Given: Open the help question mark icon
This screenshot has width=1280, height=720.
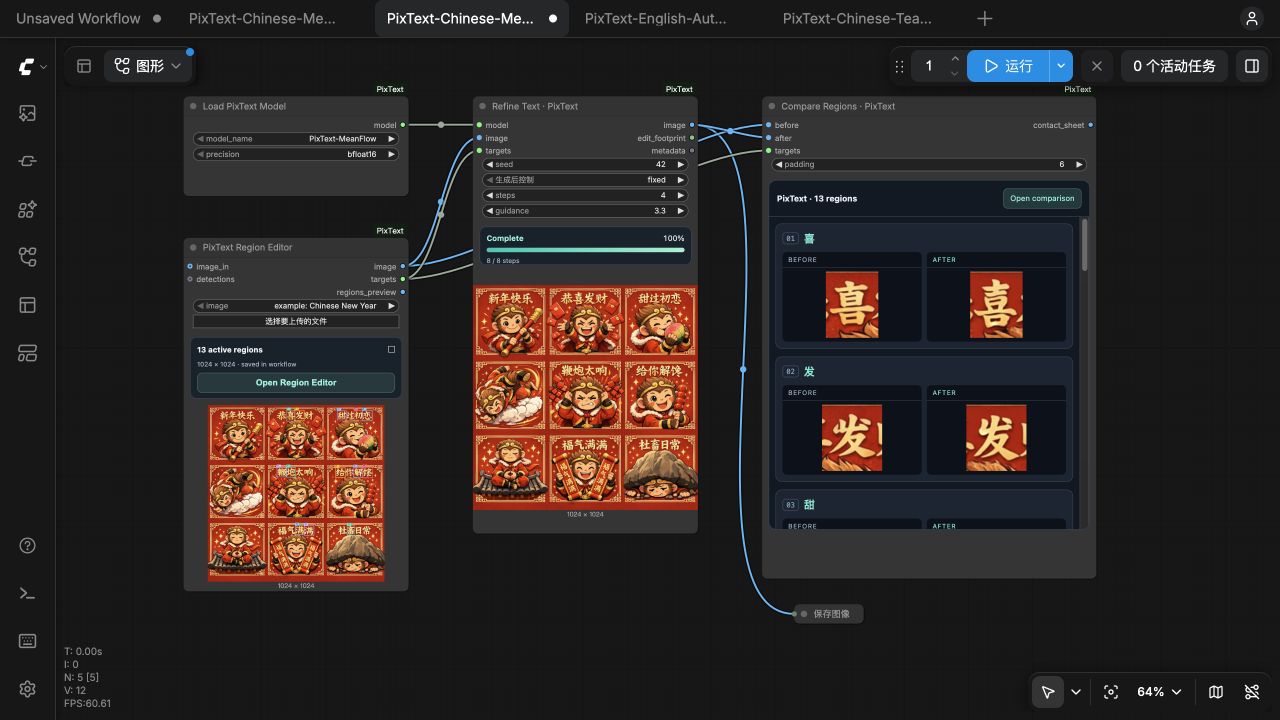Looking at the screenshot, I should point(27,546).
